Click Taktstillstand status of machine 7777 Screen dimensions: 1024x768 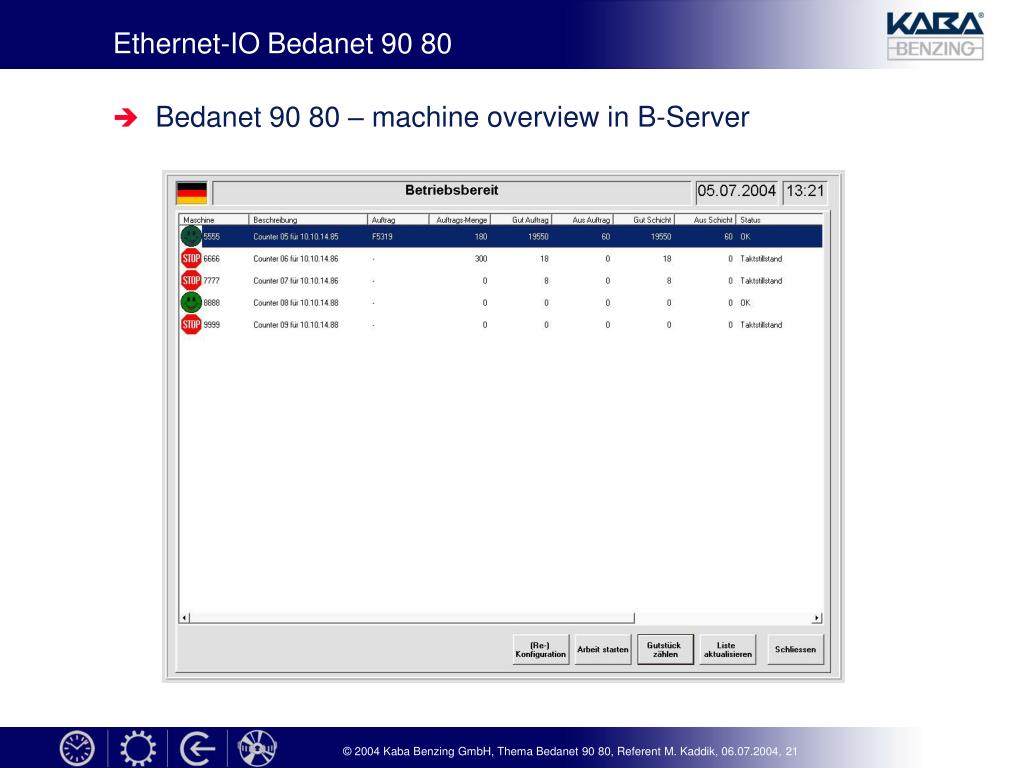[x=761, y=281]
